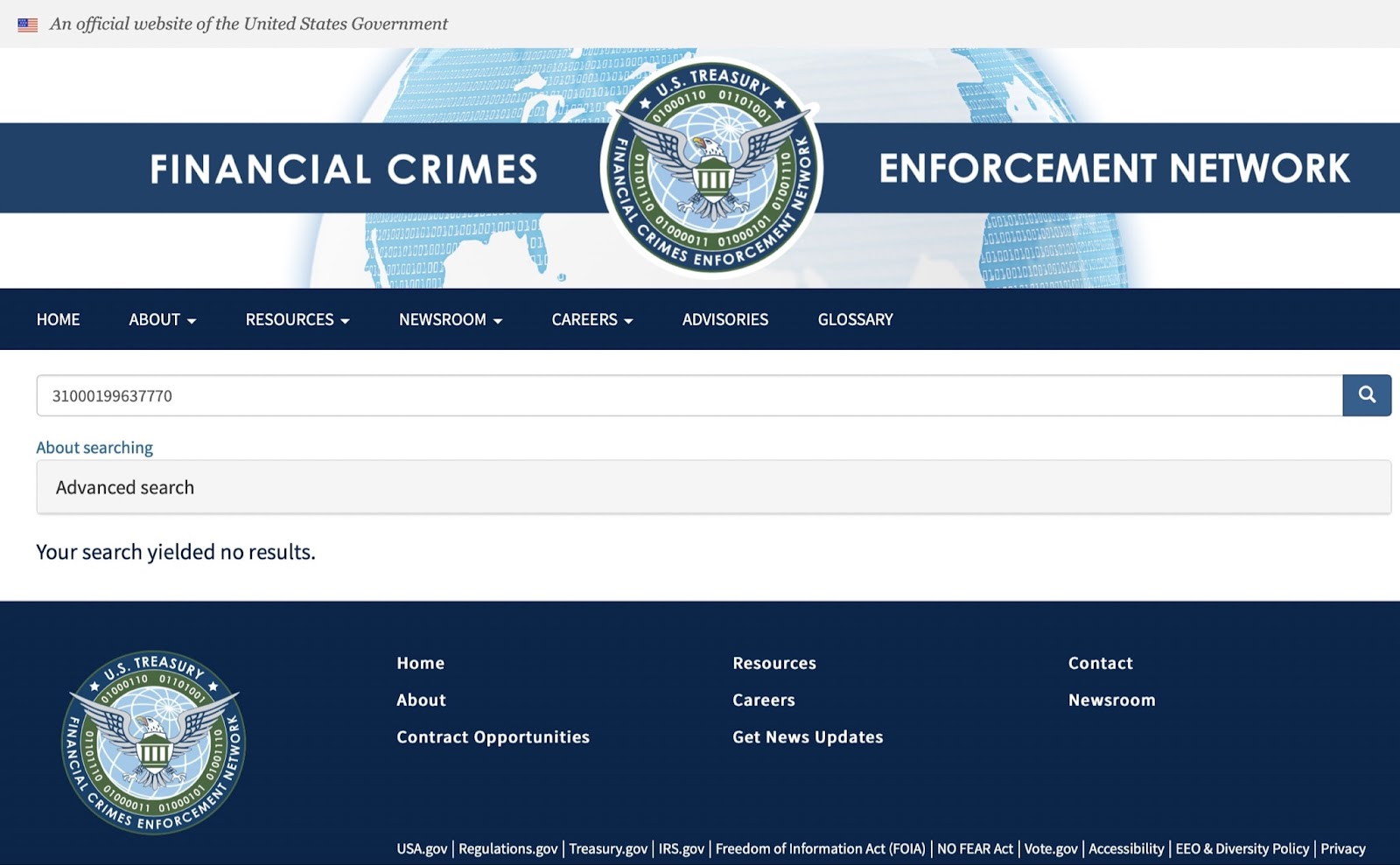
Task: Select Get News Updates in footer
Action: [808, 736]
